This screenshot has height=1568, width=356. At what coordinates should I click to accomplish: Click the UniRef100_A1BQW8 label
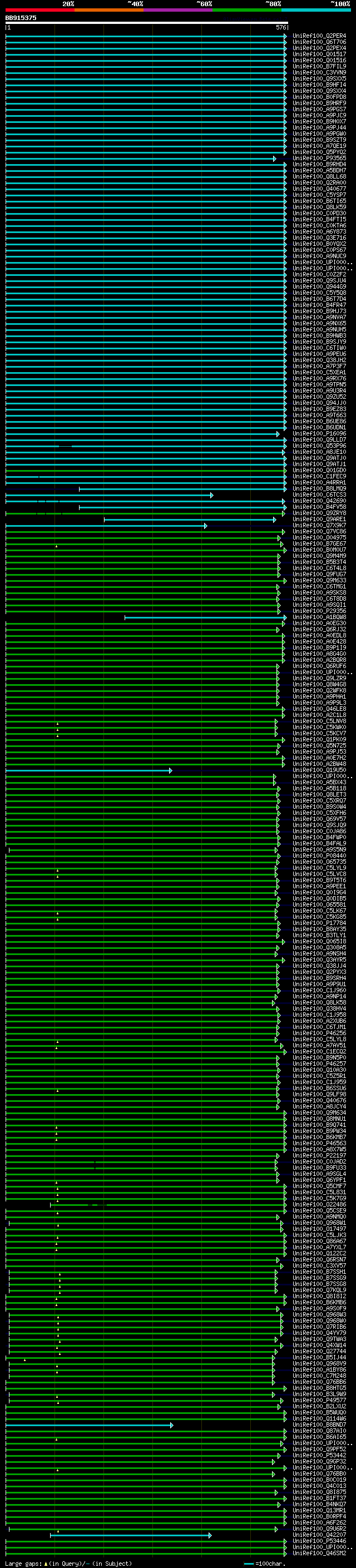(x=319, y=617)
